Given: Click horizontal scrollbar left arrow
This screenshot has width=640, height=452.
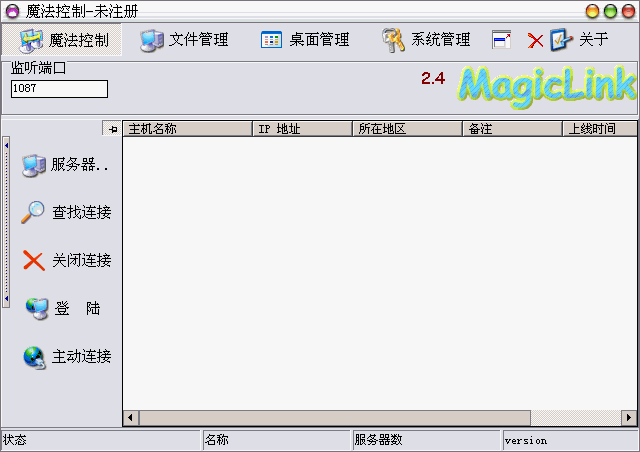Looking at the screenshot, I should pyautogui.click(x=131, y=418).
